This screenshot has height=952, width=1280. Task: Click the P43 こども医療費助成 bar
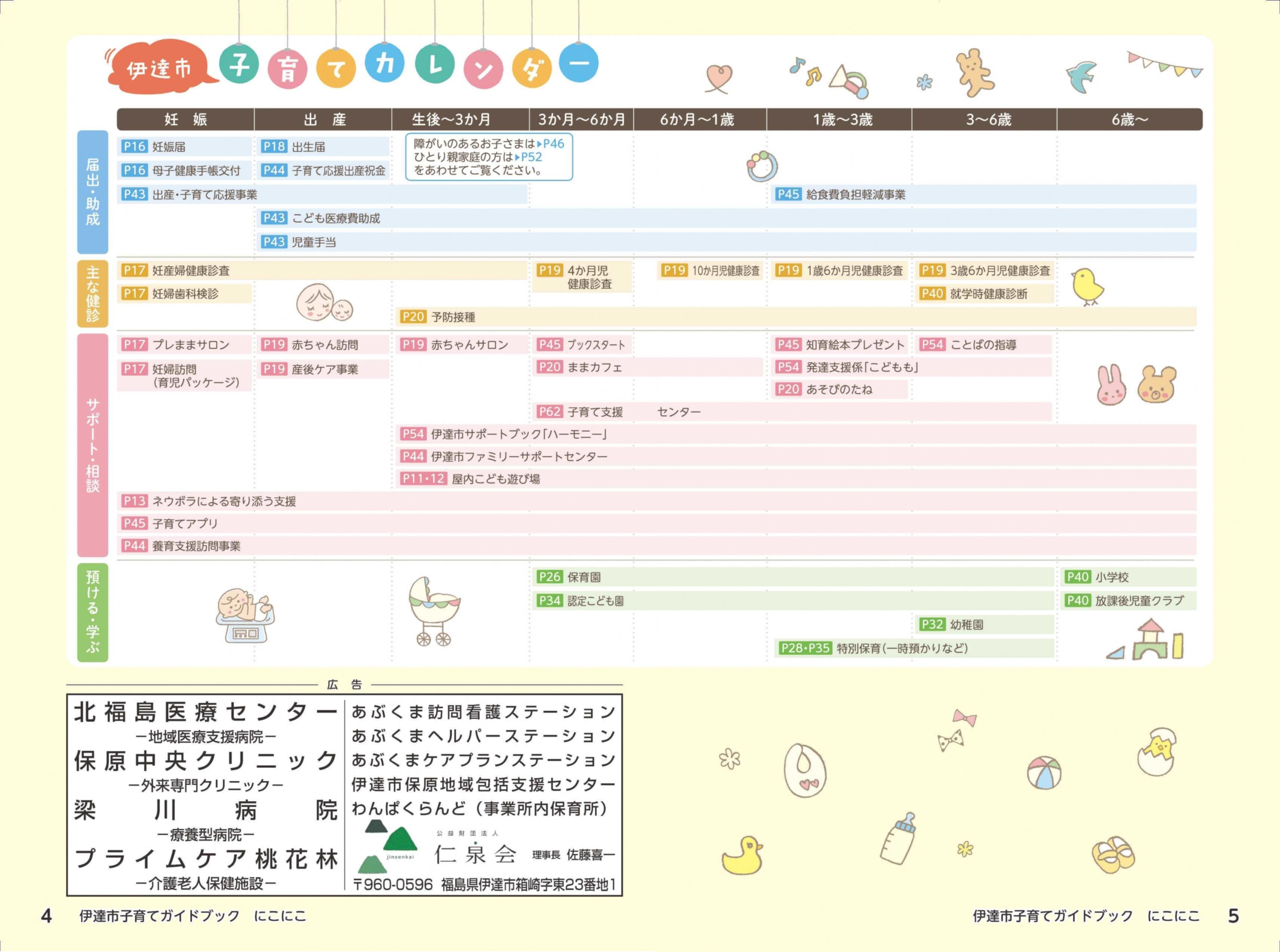coord(727,218)
